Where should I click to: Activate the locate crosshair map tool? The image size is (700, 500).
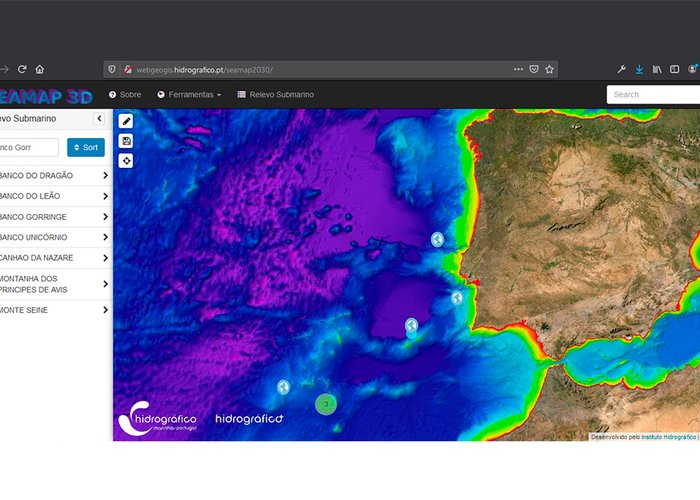[126, 161]
